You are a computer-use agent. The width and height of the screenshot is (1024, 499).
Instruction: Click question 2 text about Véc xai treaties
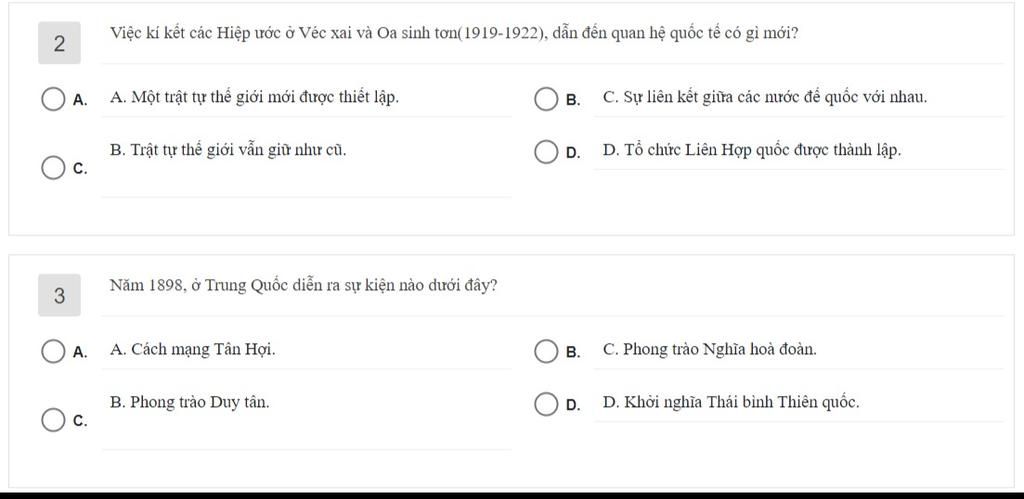pyautogui.click(x=454, y=33)
